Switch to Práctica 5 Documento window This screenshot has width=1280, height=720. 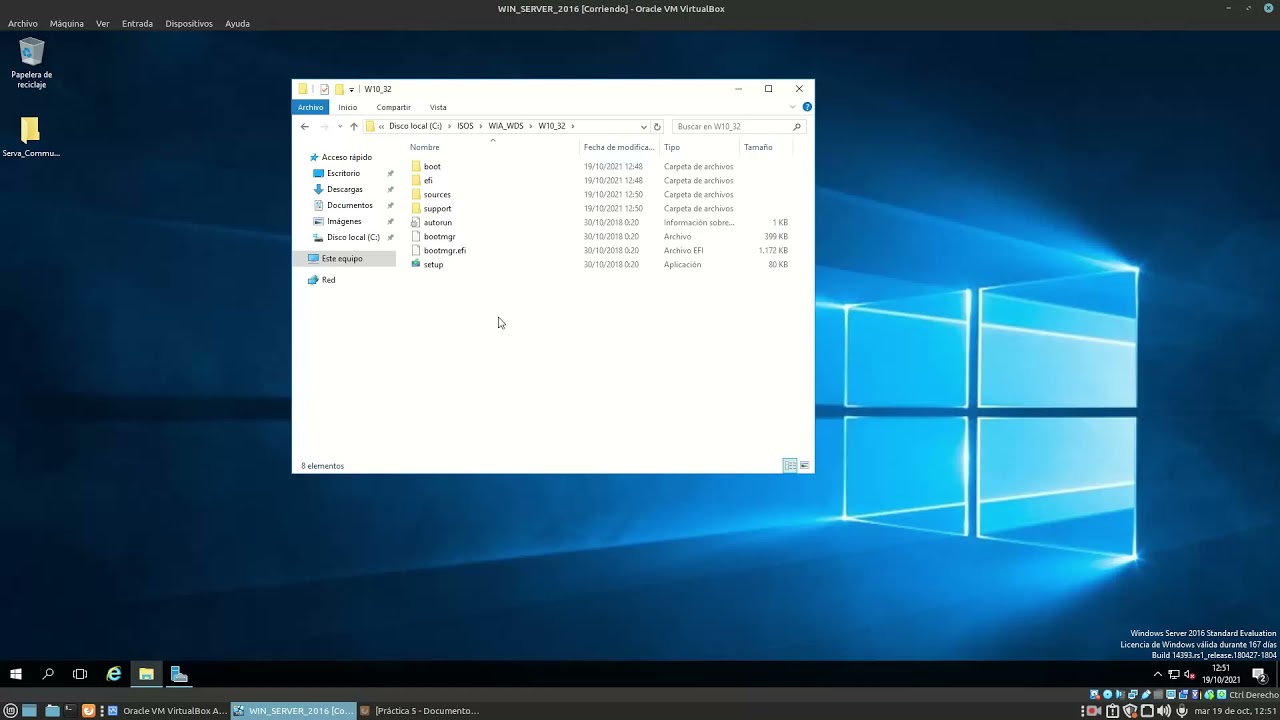[x=420, y=711]
